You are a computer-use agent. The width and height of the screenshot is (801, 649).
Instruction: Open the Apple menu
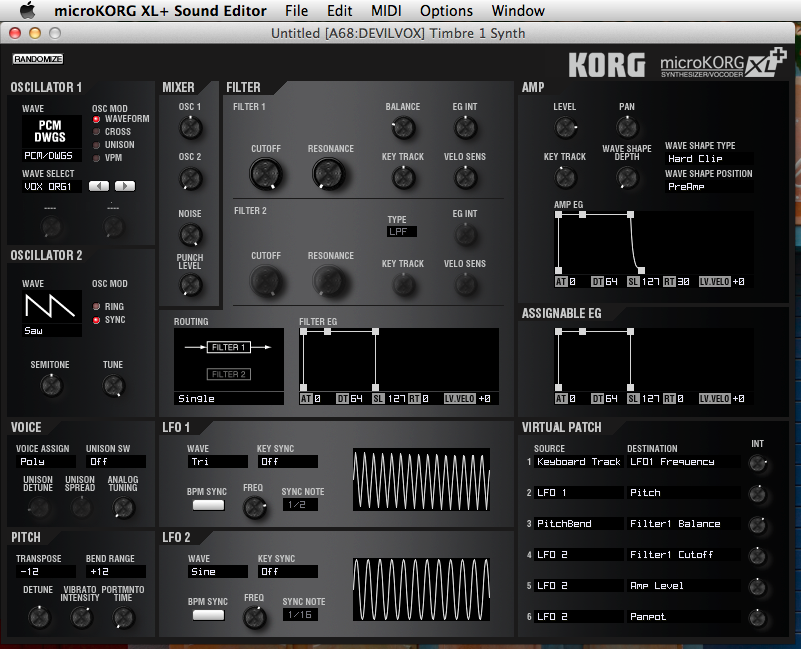tap(28, 10)
